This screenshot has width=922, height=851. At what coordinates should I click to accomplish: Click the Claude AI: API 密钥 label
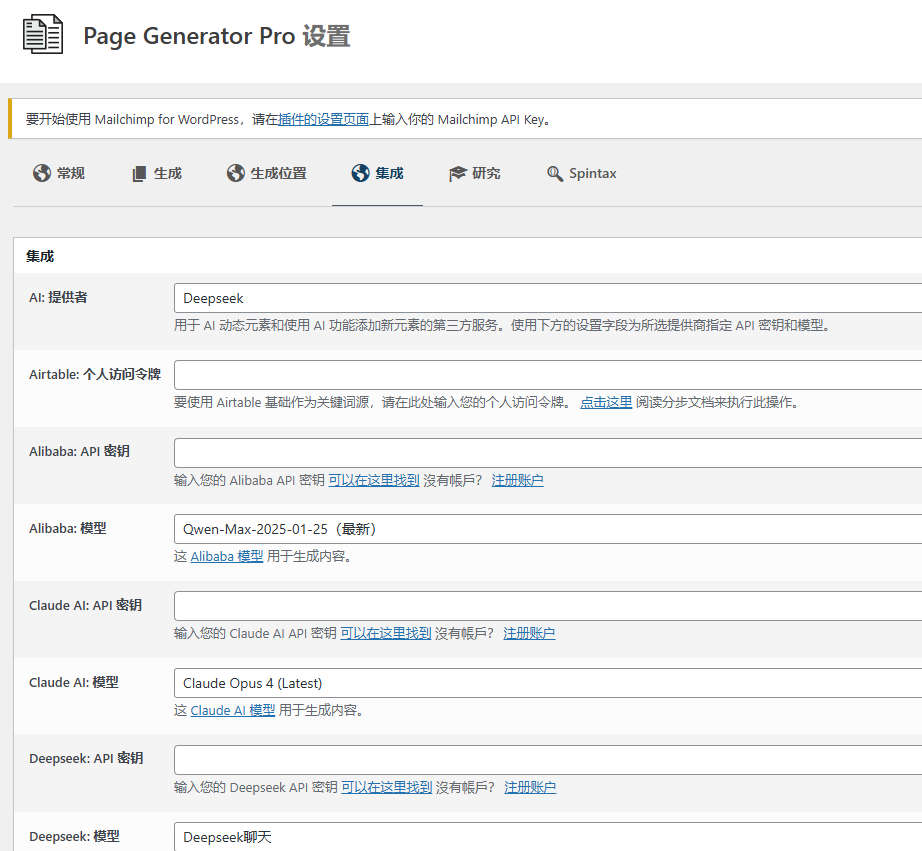[x=85, y=606]
